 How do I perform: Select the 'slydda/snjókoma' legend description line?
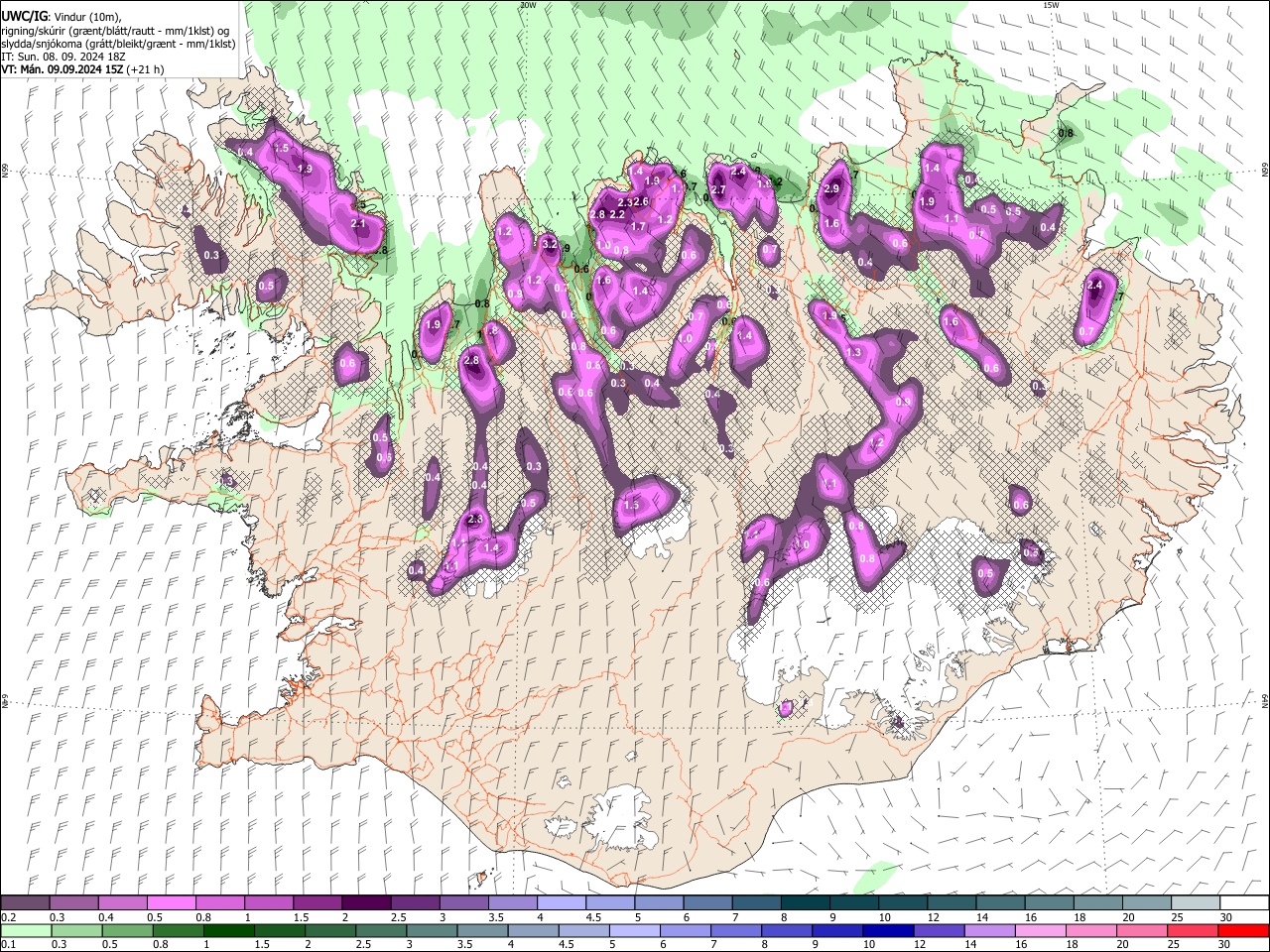tap(118, 44)
